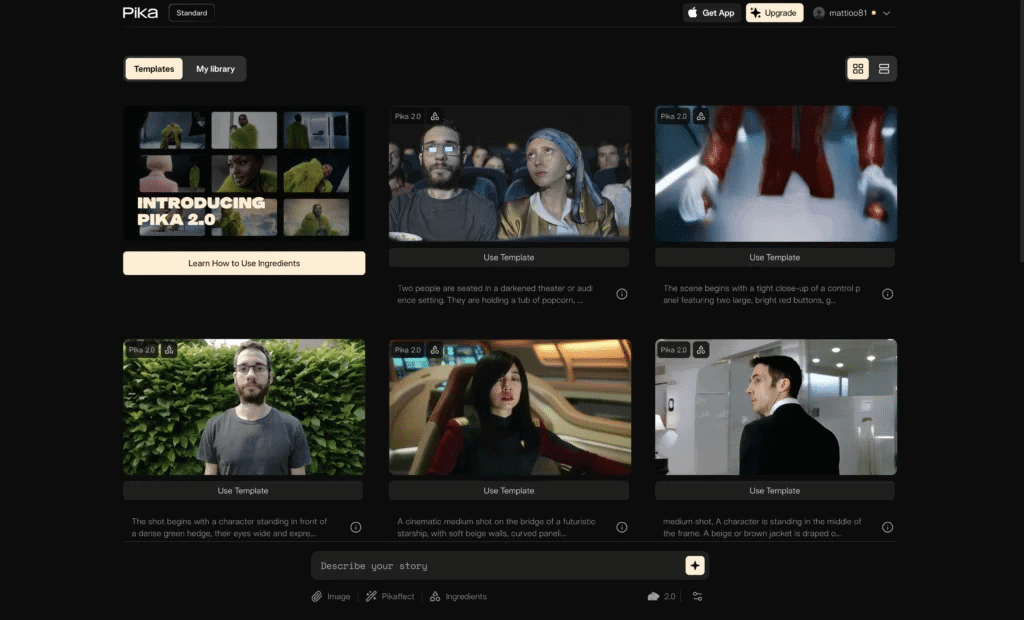
Task: Switch to grid view layout
Action: 858,69
